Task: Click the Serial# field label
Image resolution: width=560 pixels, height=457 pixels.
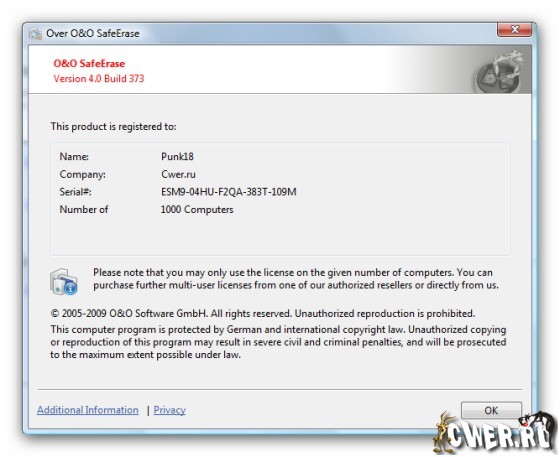Action: (75, 192)
